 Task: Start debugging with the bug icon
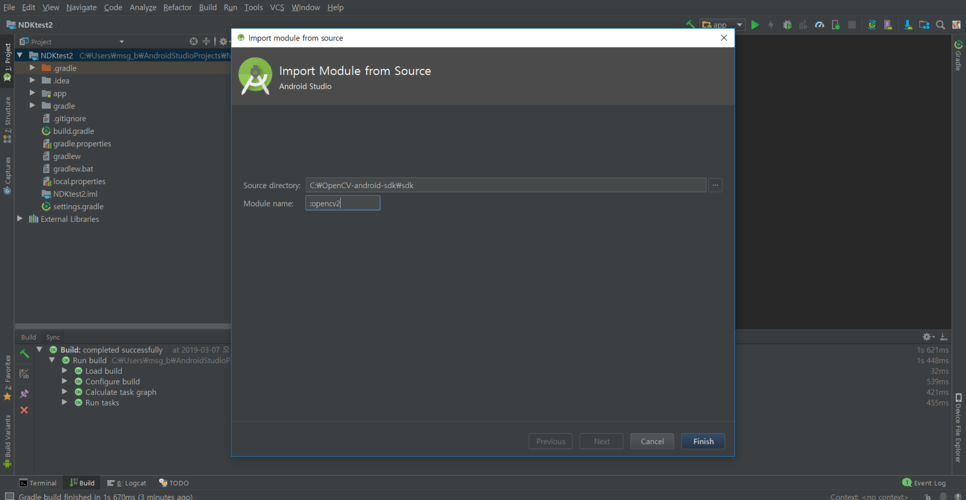[x=787, y=25]
